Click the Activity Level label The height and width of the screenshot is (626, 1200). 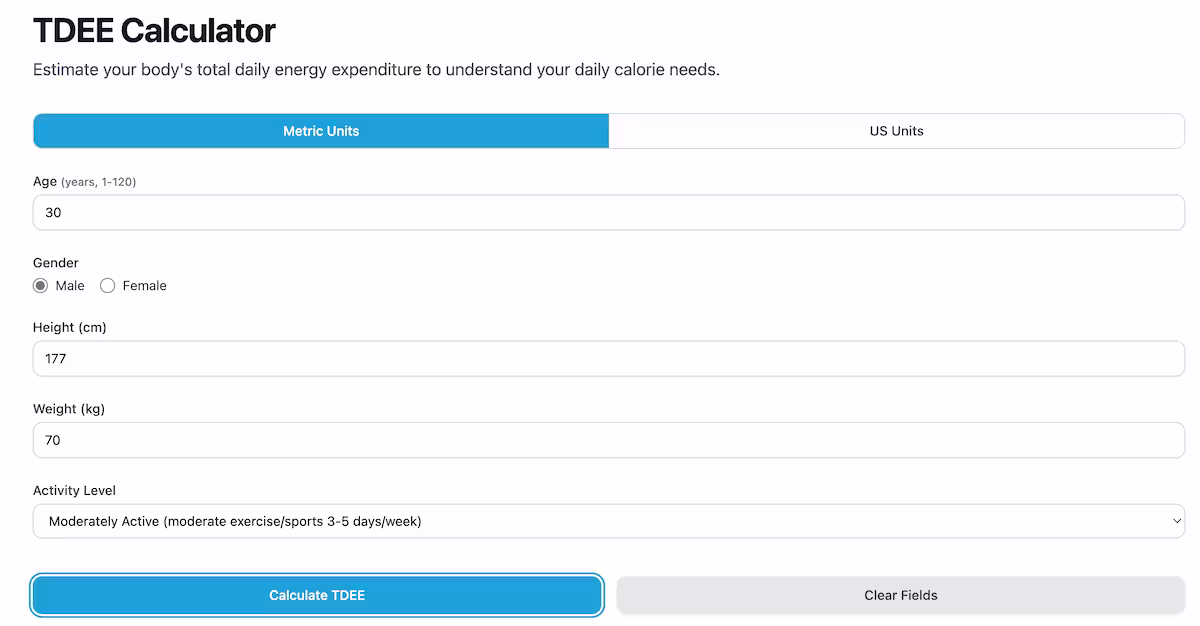74,491
